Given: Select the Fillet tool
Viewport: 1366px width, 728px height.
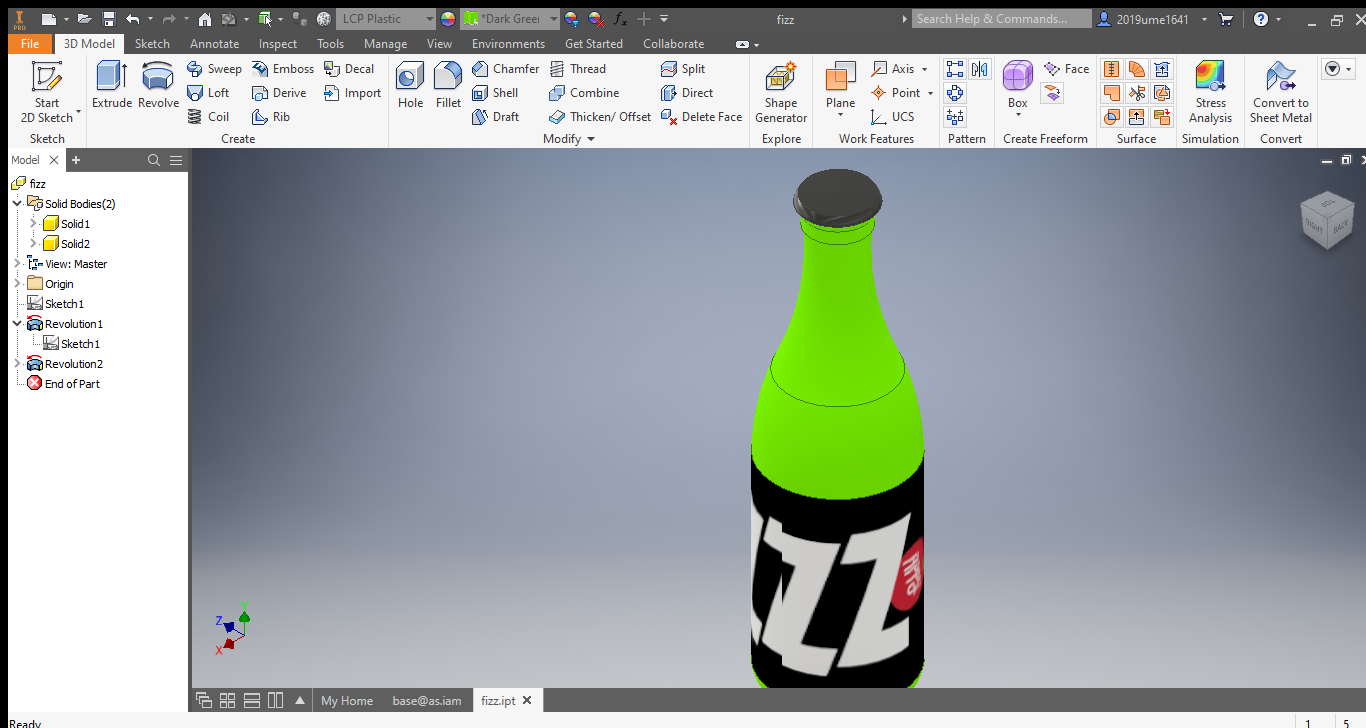Looking at the screenshot, I should coord(448,85).
